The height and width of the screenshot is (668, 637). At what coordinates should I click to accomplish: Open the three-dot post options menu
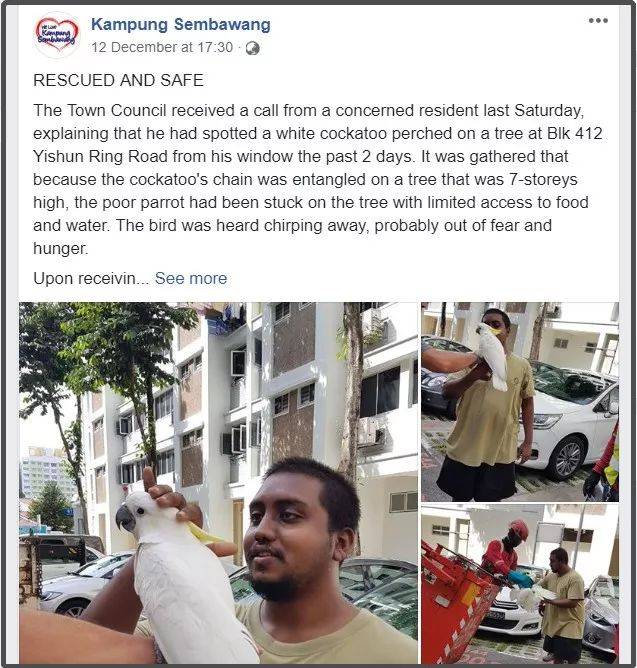[x=598, y=20]
